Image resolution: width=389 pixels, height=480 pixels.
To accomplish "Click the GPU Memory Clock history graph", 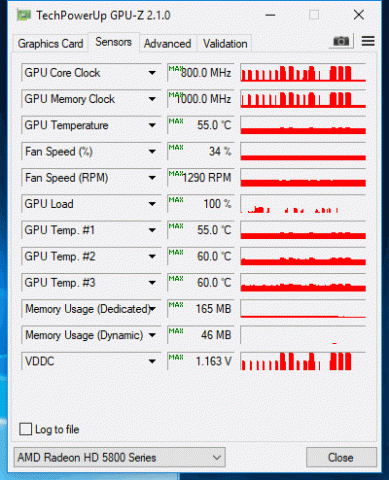I will click(x=303, y=99).
